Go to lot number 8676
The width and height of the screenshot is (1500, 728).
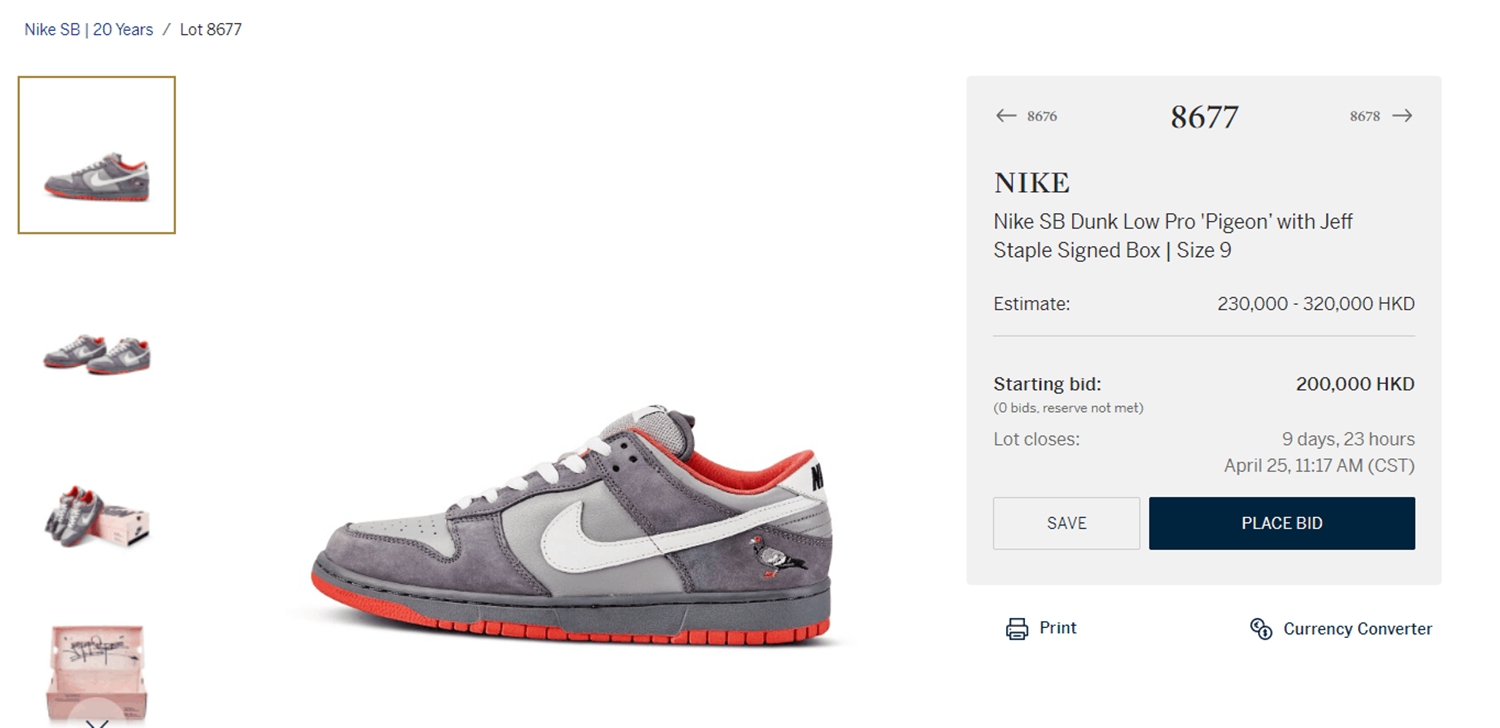point(1042,116)
